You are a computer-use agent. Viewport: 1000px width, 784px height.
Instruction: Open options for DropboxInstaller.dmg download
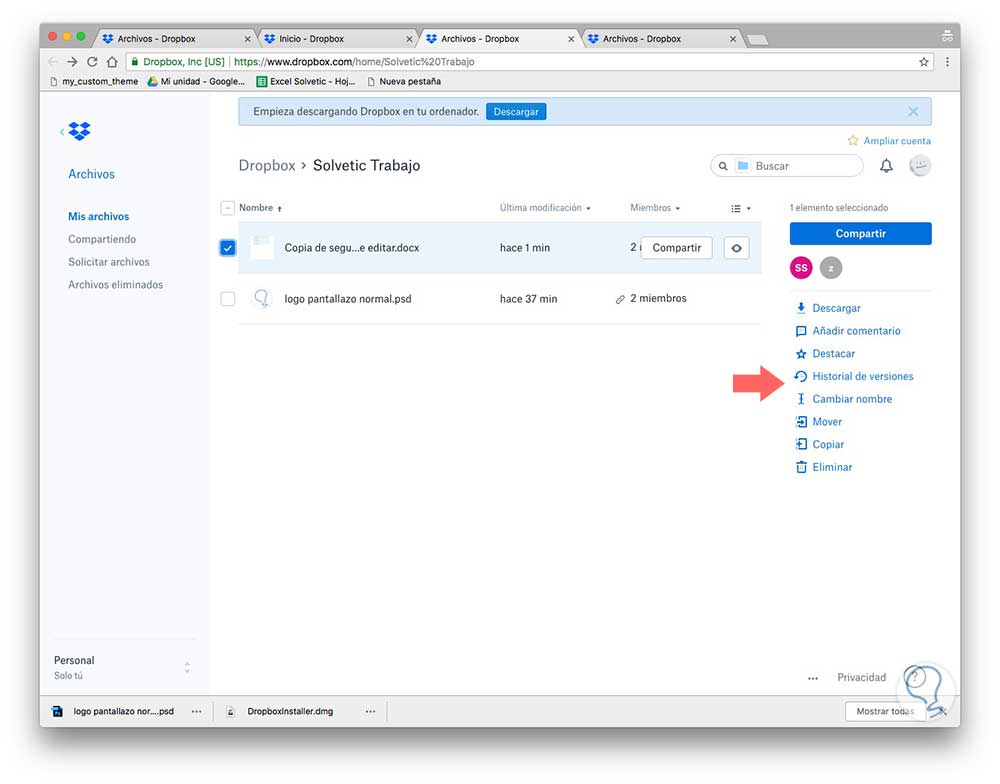(x=370, y=711)
